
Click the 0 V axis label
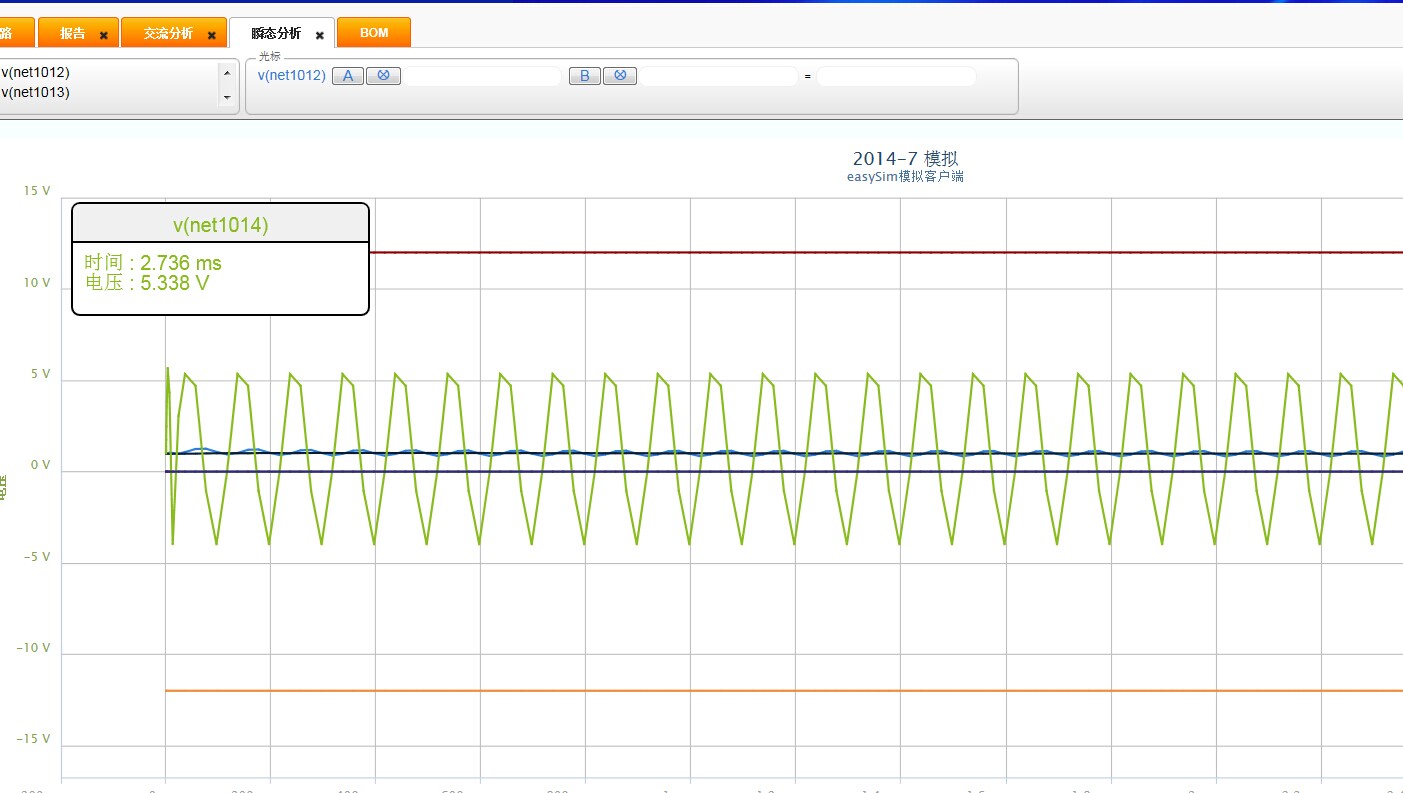pos(40,465)
